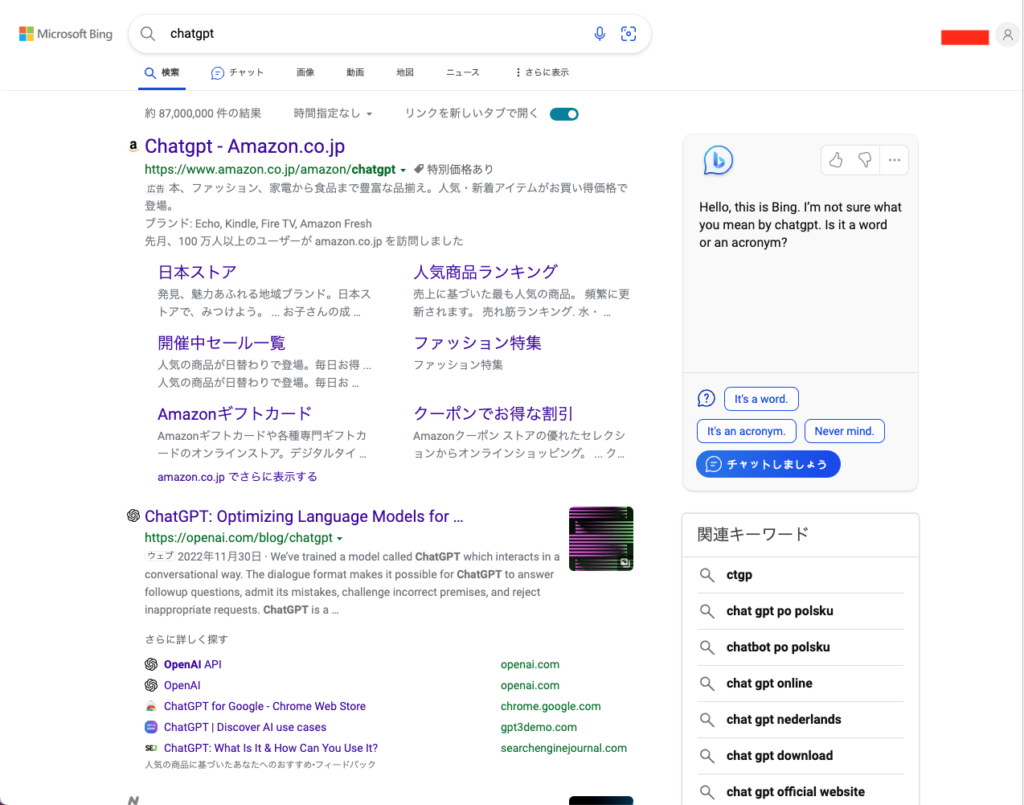Click the microphone icon in the search bar
This screenshot has height=805, width=1024.
point(599,33)
